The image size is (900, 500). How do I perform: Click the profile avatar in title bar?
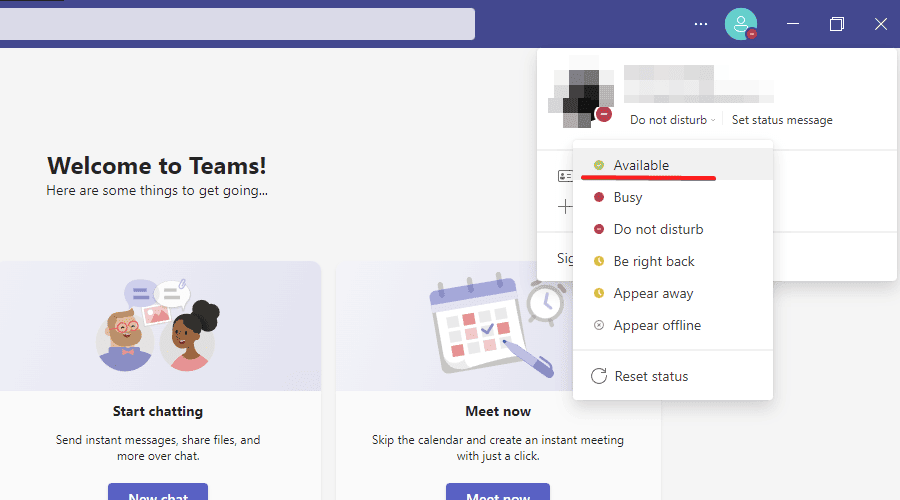[x=741, y=24]
